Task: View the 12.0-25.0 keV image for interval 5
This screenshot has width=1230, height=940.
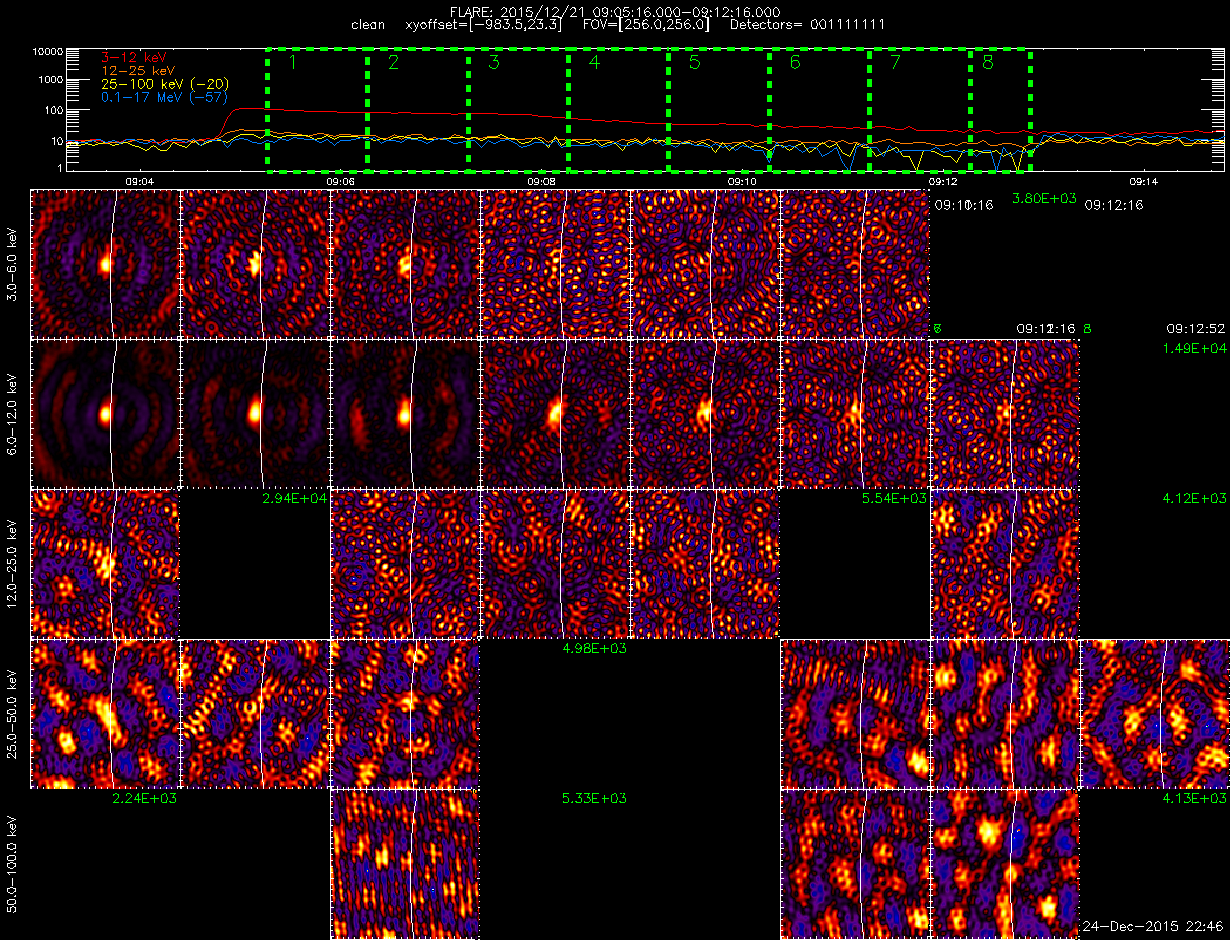Action: (705, 563)
